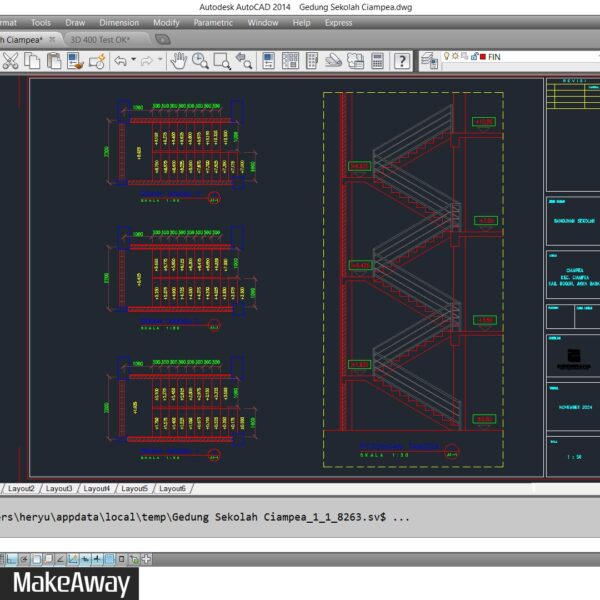
Task: Open the QuickCalc calculator
Action: [377, 61]
